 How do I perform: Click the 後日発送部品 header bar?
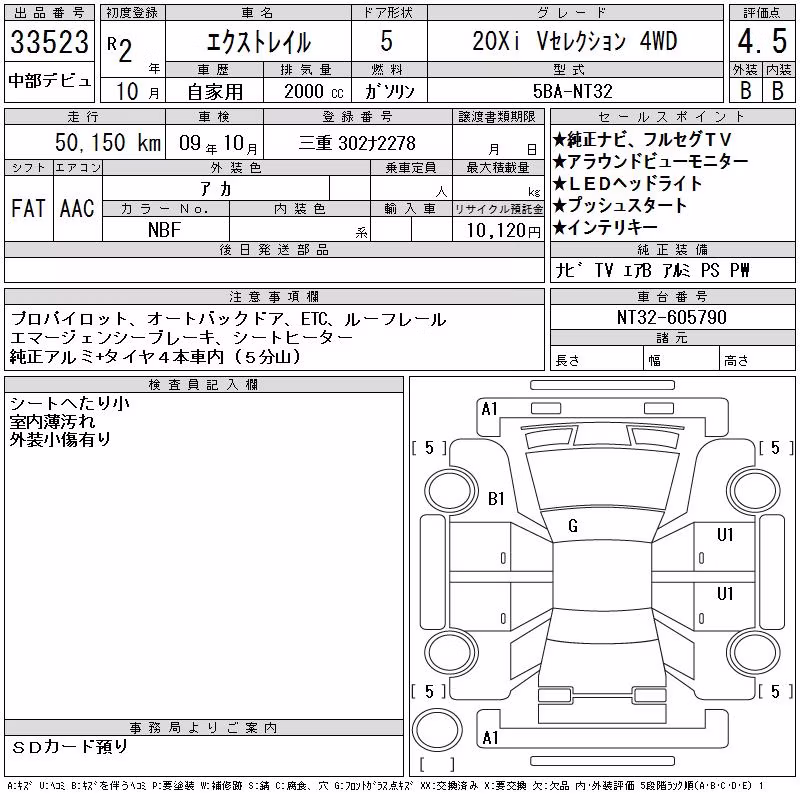(274, 249)
